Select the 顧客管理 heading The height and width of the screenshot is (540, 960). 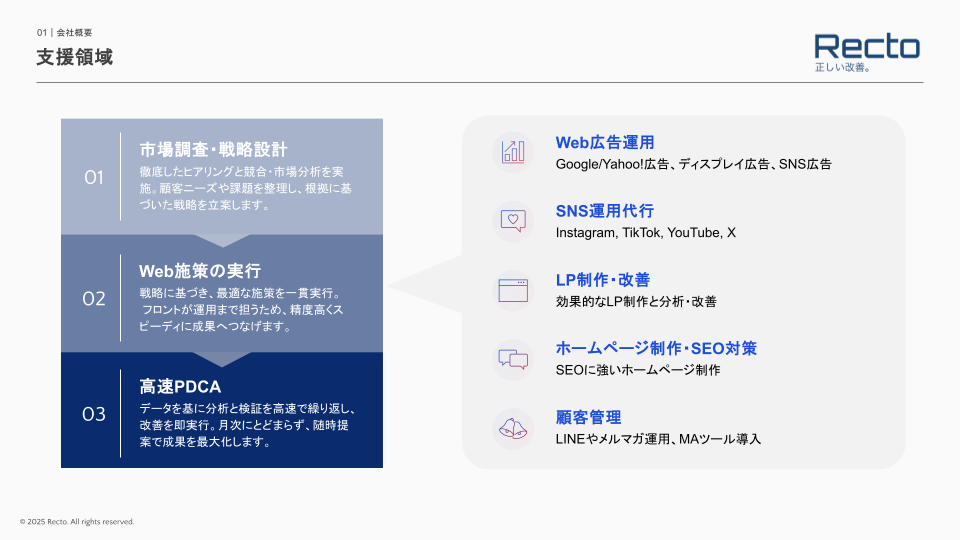click(x=588, y=418)
